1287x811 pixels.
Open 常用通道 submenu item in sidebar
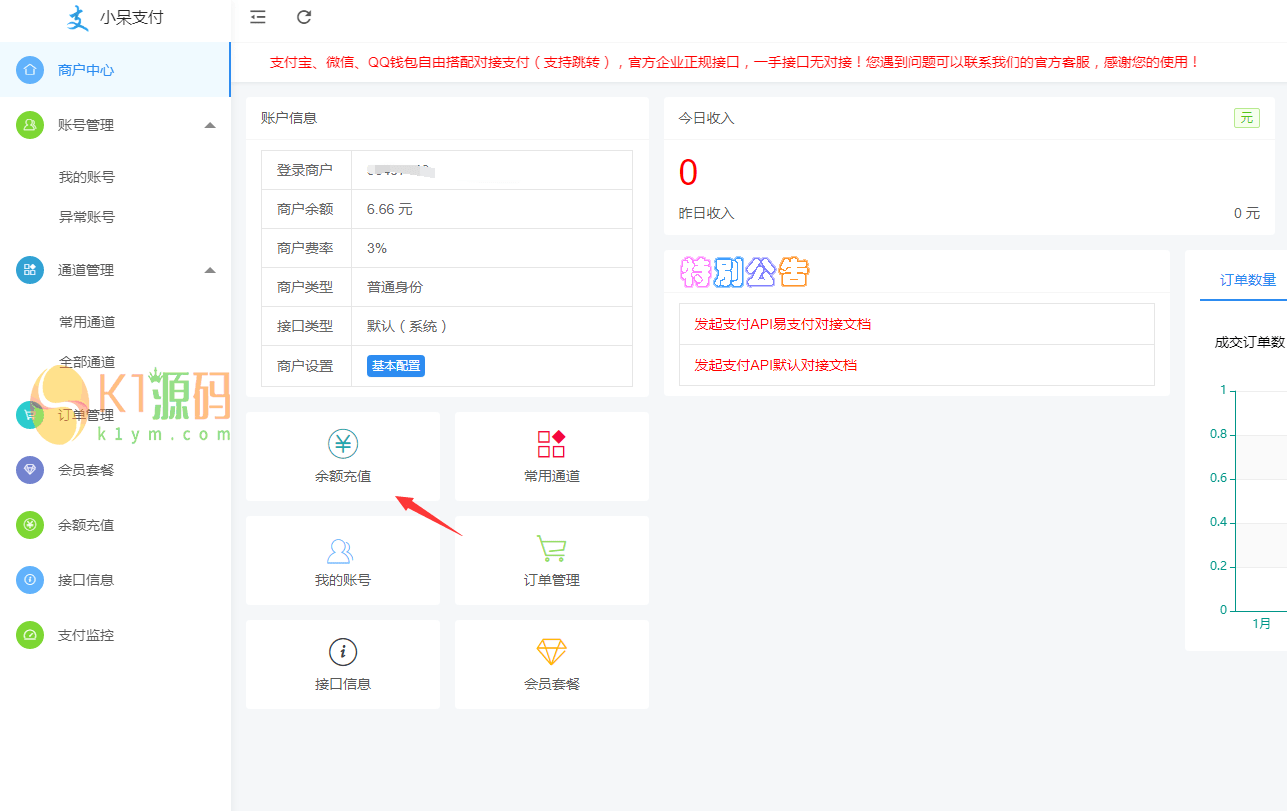[x=87, y=322]
